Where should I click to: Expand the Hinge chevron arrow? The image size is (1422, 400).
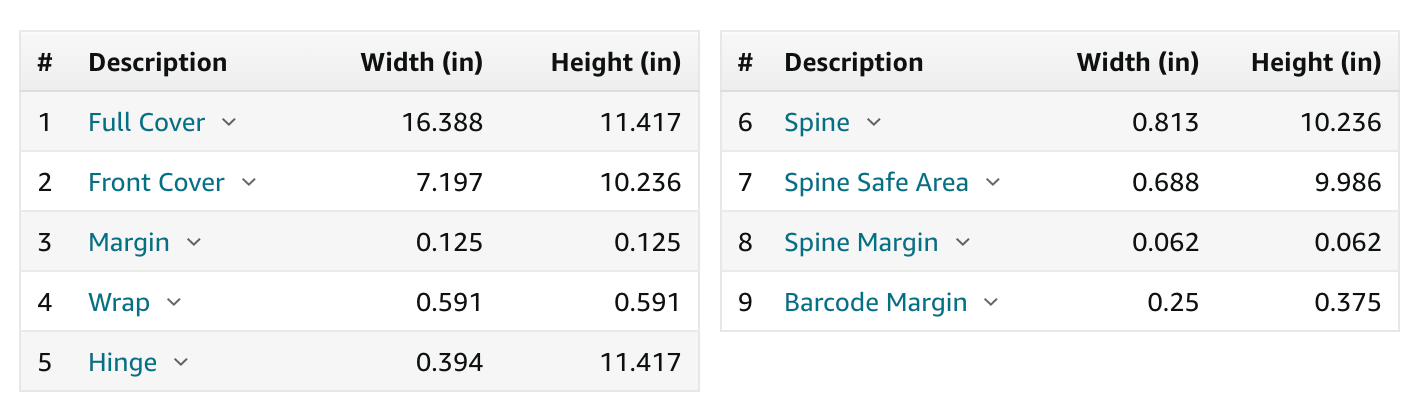click(x=181, y=362)
